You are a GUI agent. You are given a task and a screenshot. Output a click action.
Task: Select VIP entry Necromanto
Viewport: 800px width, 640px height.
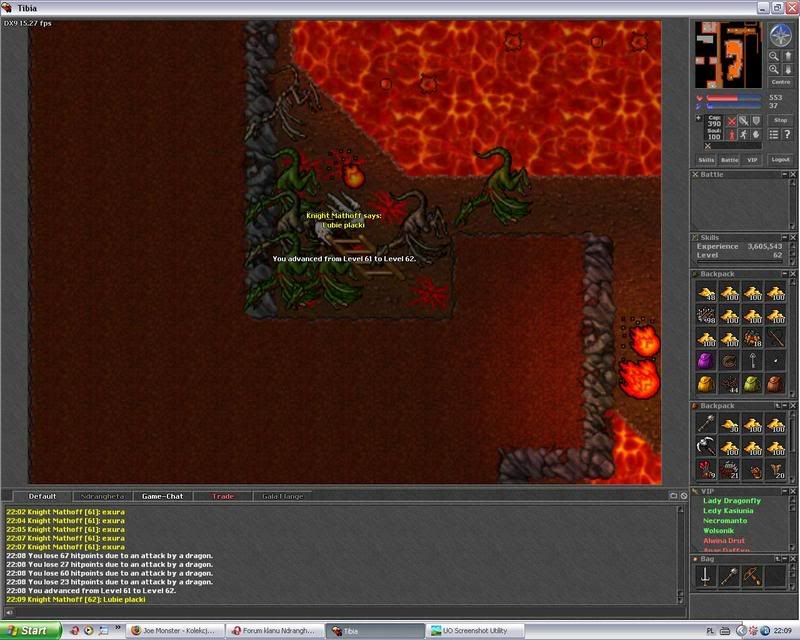(725, 521)
